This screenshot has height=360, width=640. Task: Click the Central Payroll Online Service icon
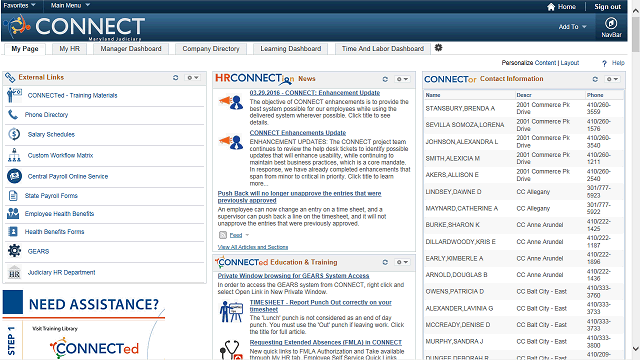[x=15, y=176]
